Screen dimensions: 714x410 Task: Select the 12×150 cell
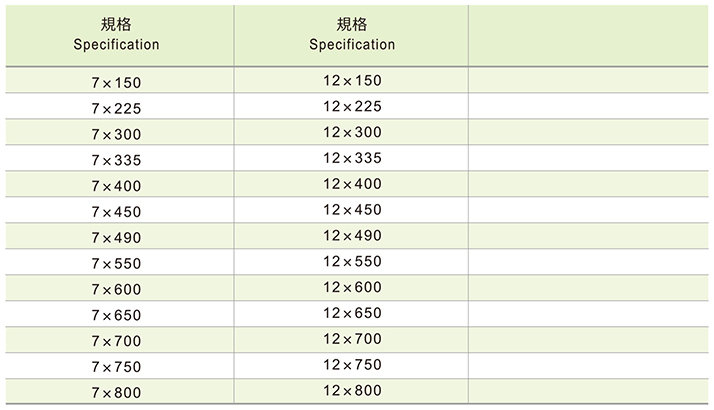coord(352,80)
